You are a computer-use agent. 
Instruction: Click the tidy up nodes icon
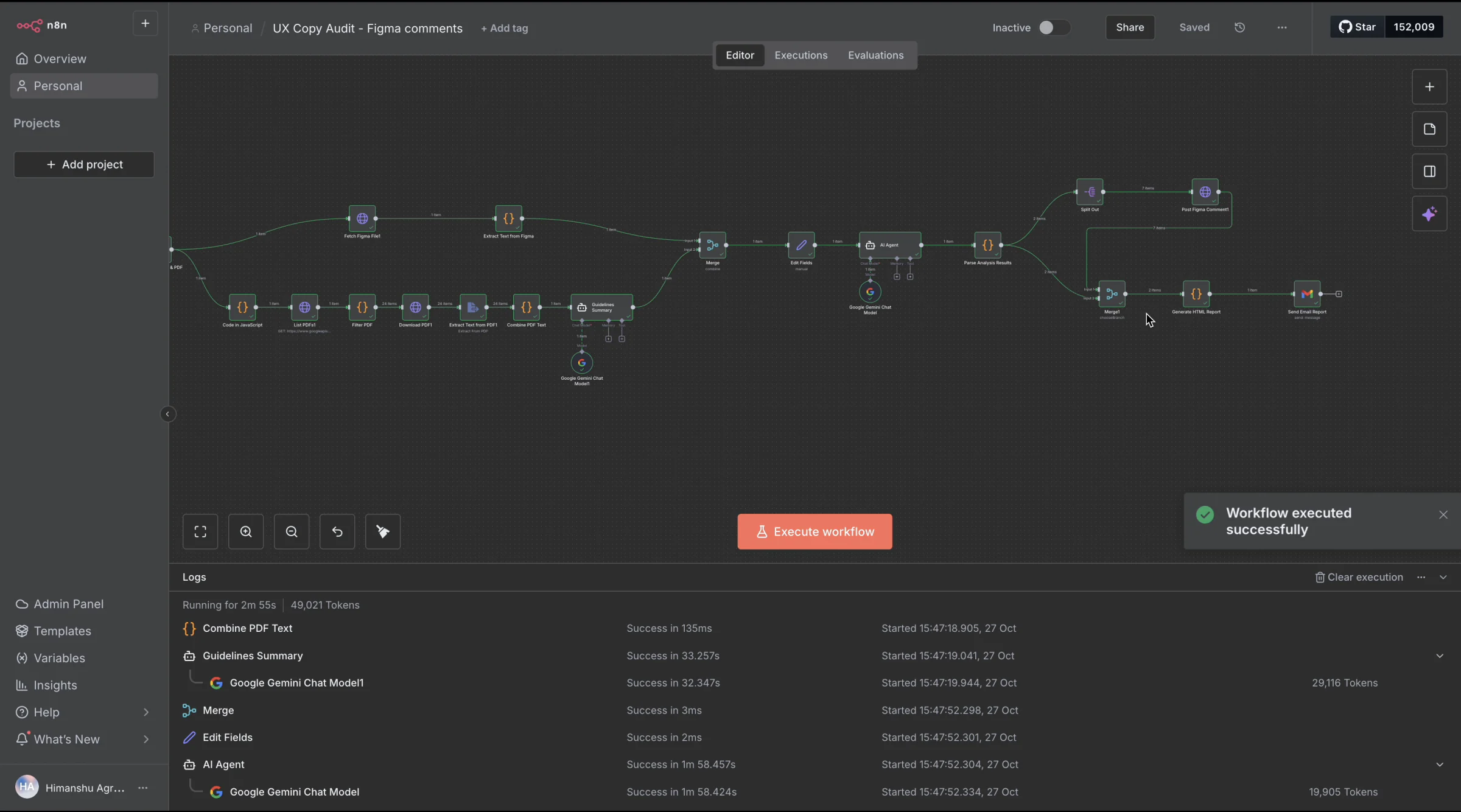(383, 531)
